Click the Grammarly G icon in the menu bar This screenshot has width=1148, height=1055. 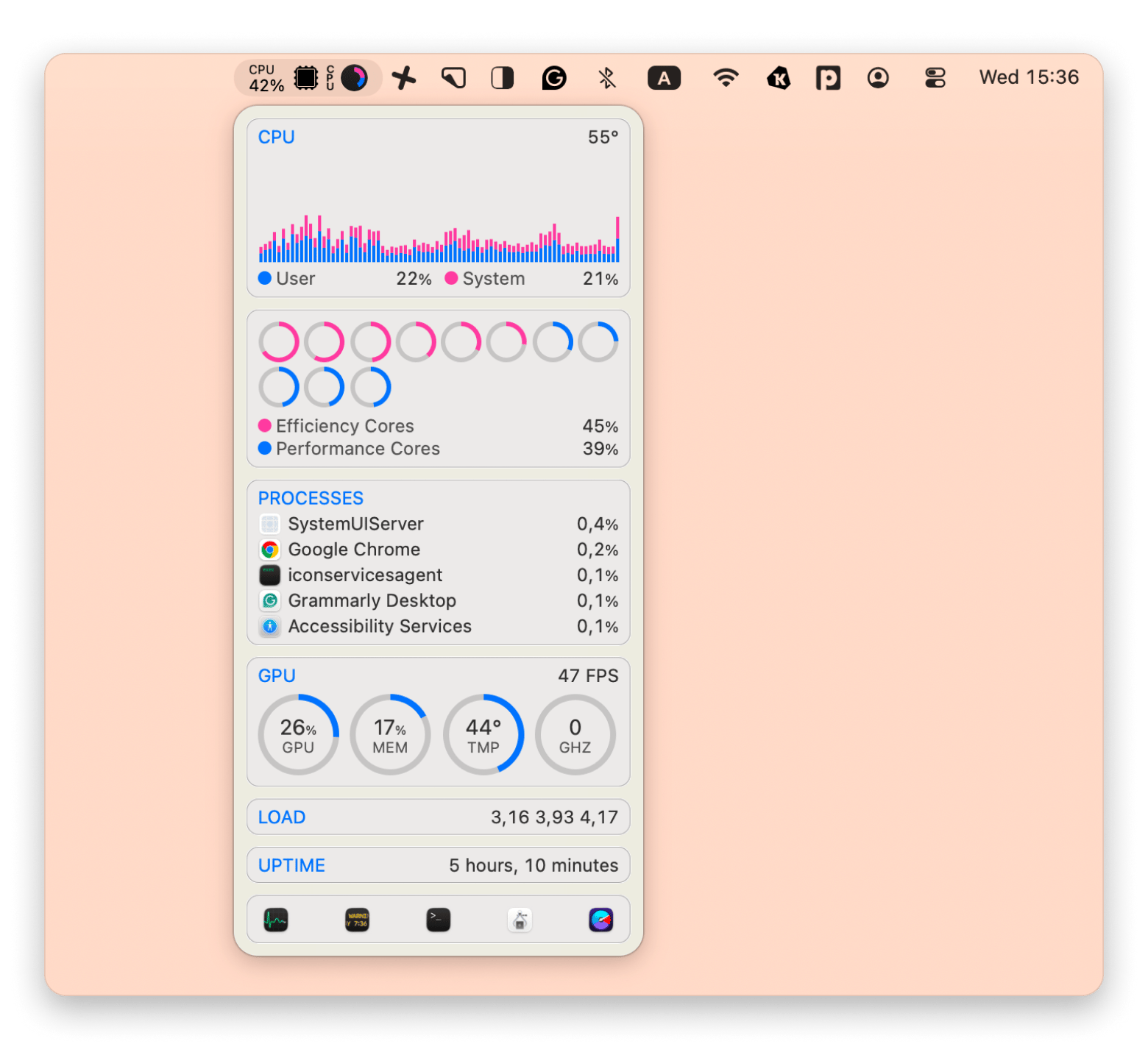pyautogui.click(x=554, y=77)
